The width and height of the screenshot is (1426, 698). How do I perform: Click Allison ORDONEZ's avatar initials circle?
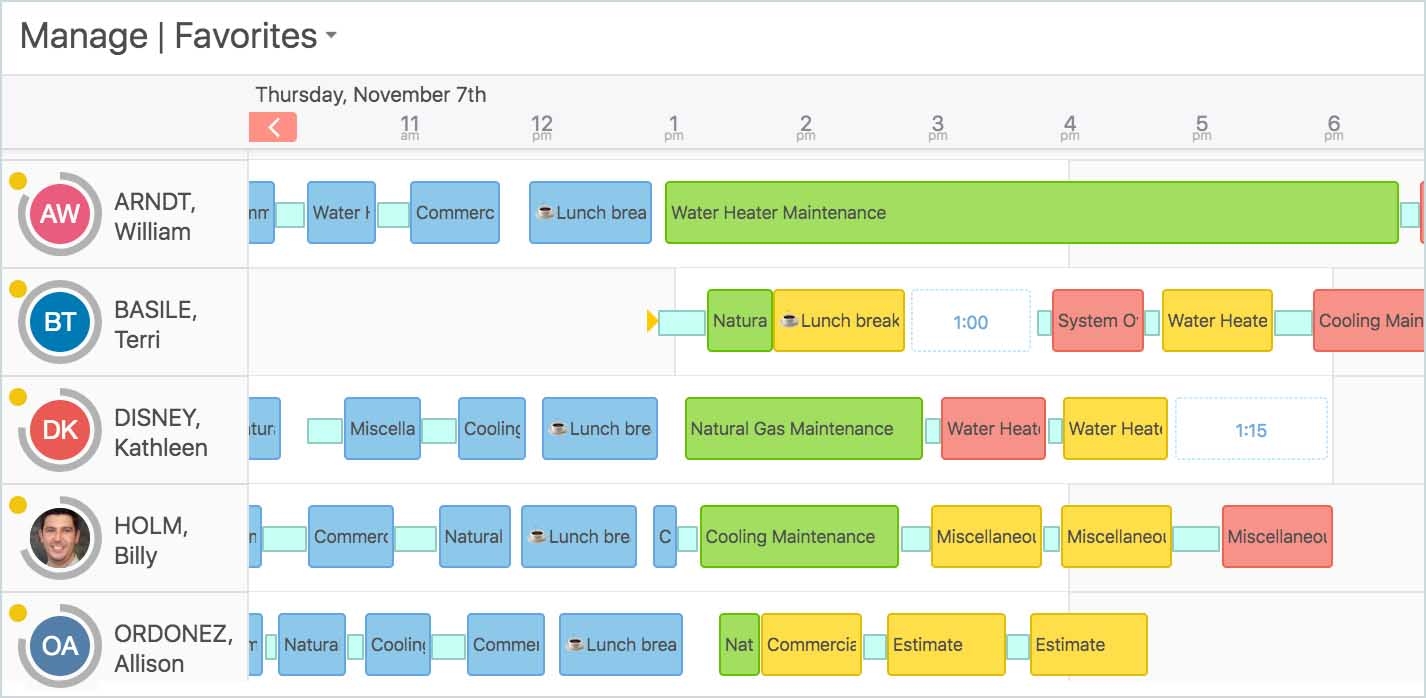coord(58,645)
